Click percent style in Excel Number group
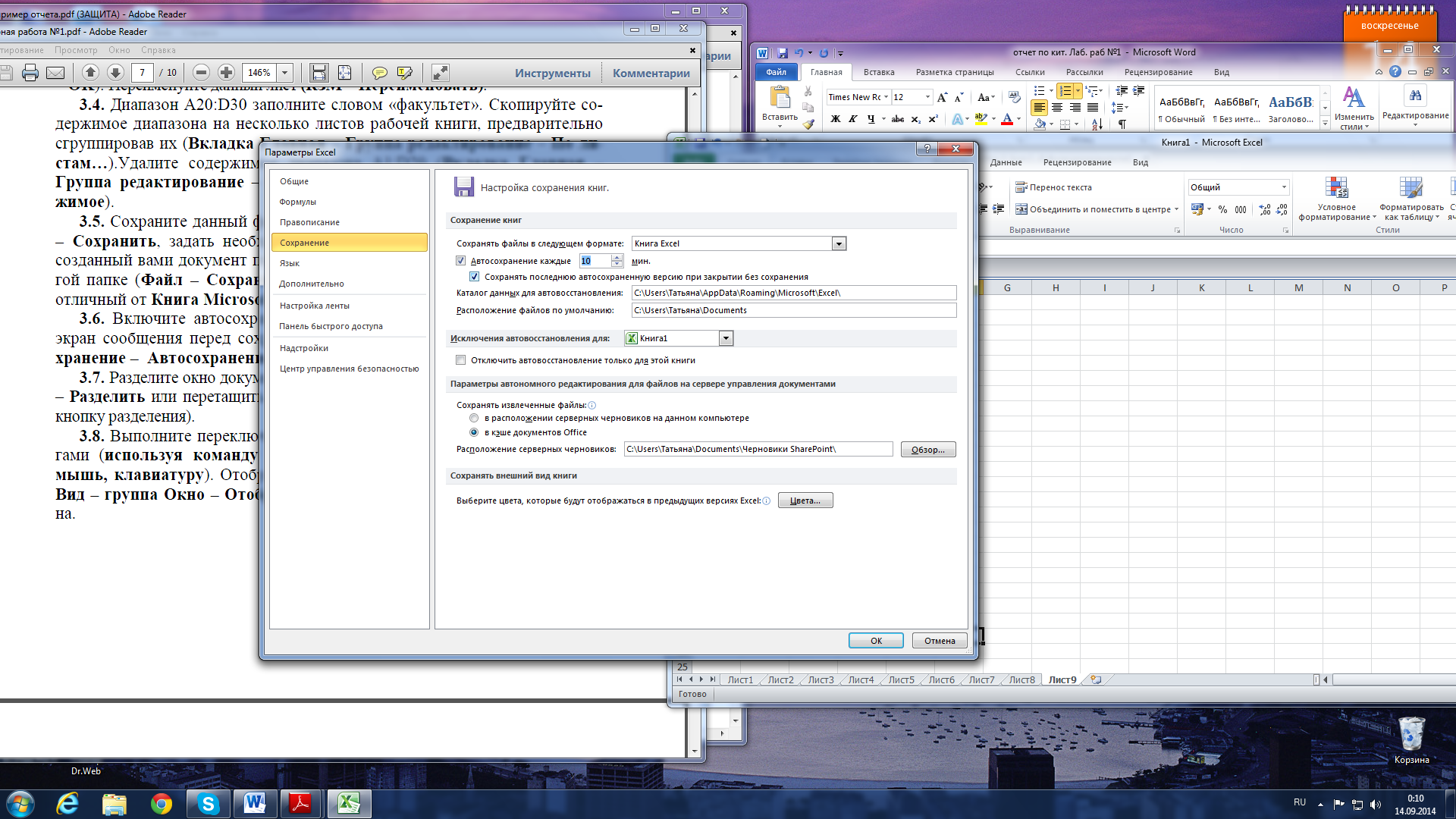 click(x=1222, y=209)
